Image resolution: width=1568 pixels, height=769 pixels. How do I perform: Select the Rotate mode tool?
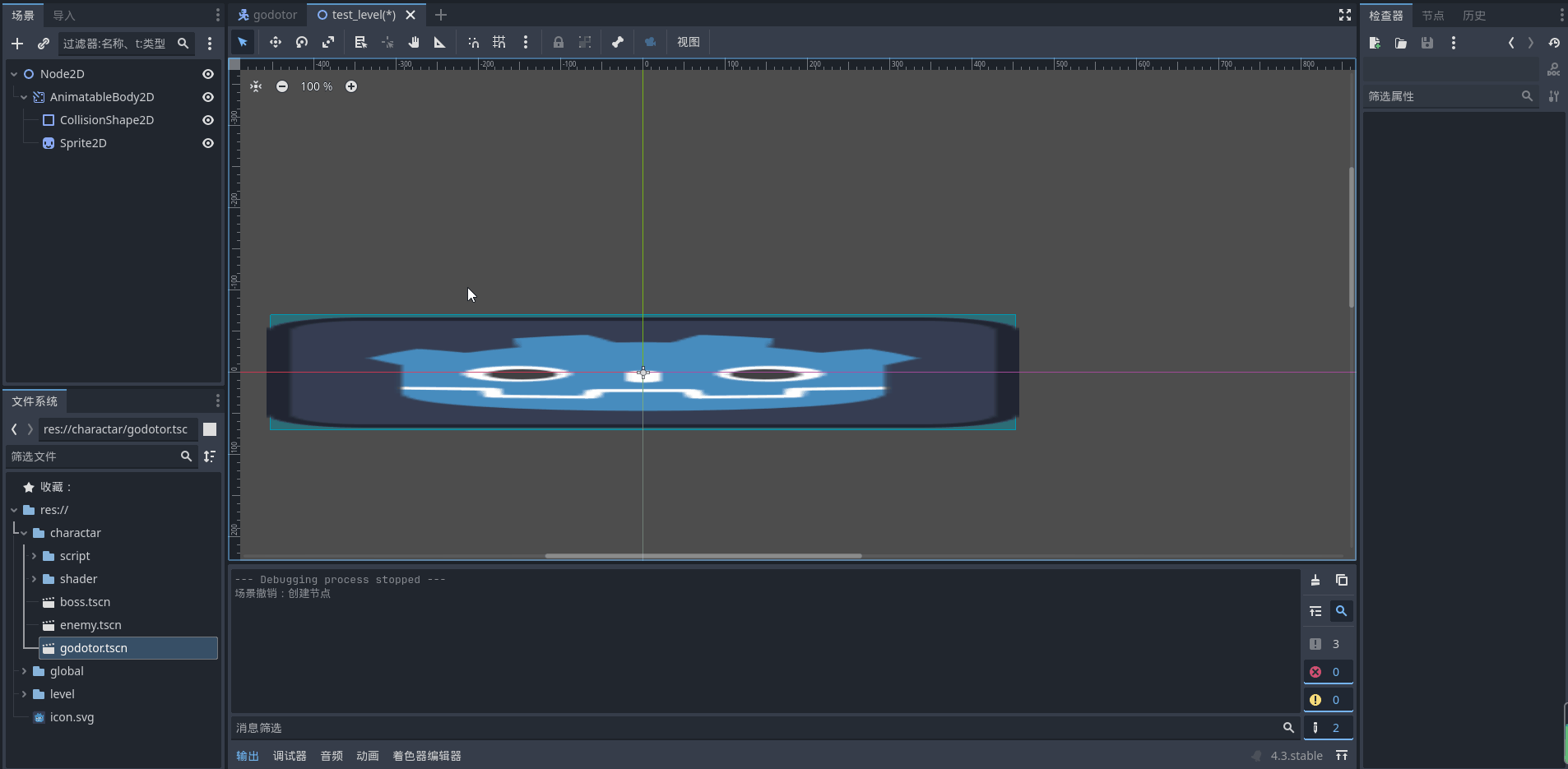click(x=302, y=42)
